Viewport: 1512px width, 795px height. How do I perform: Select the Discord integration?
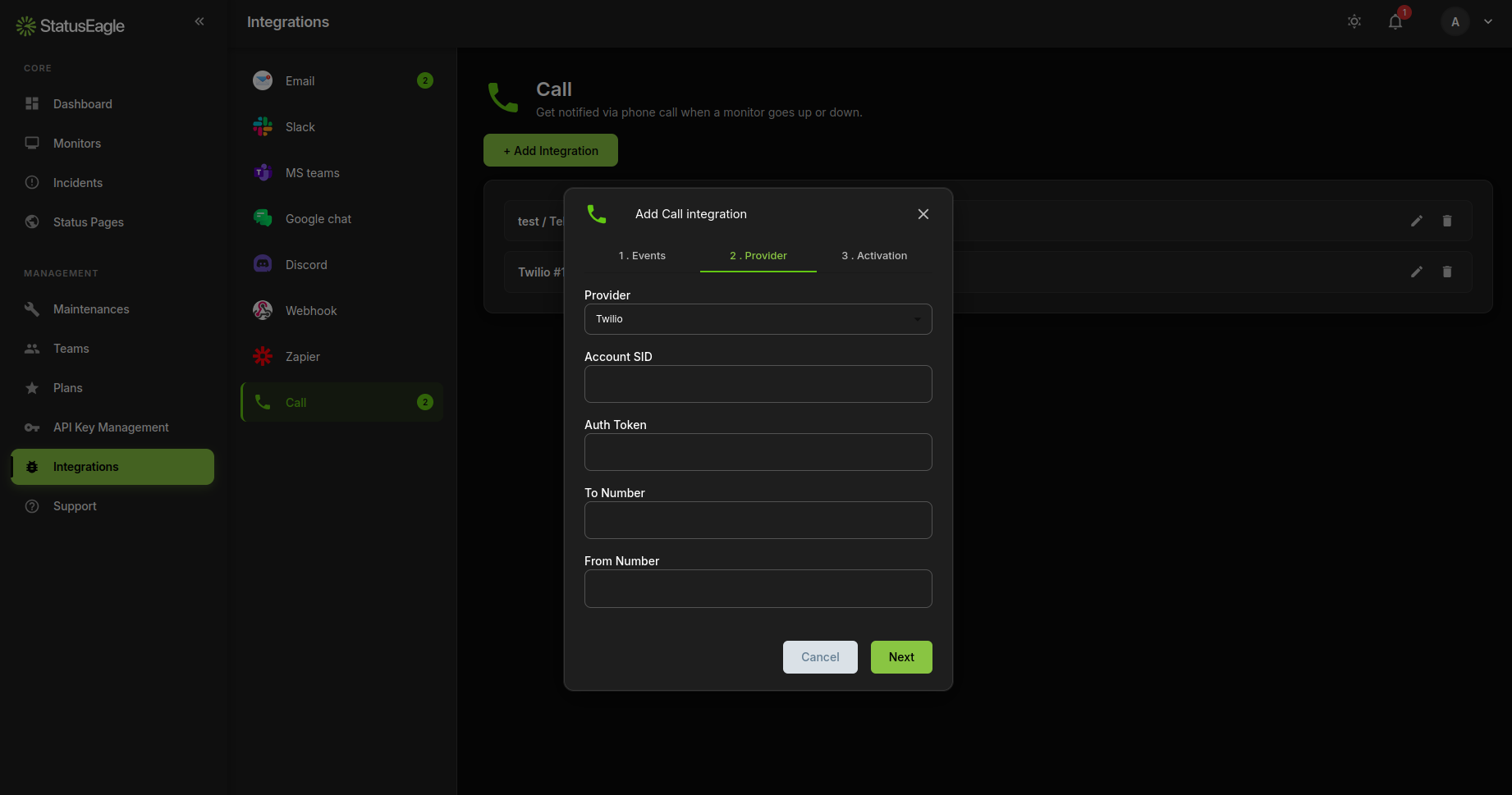[x=342, y=264]
